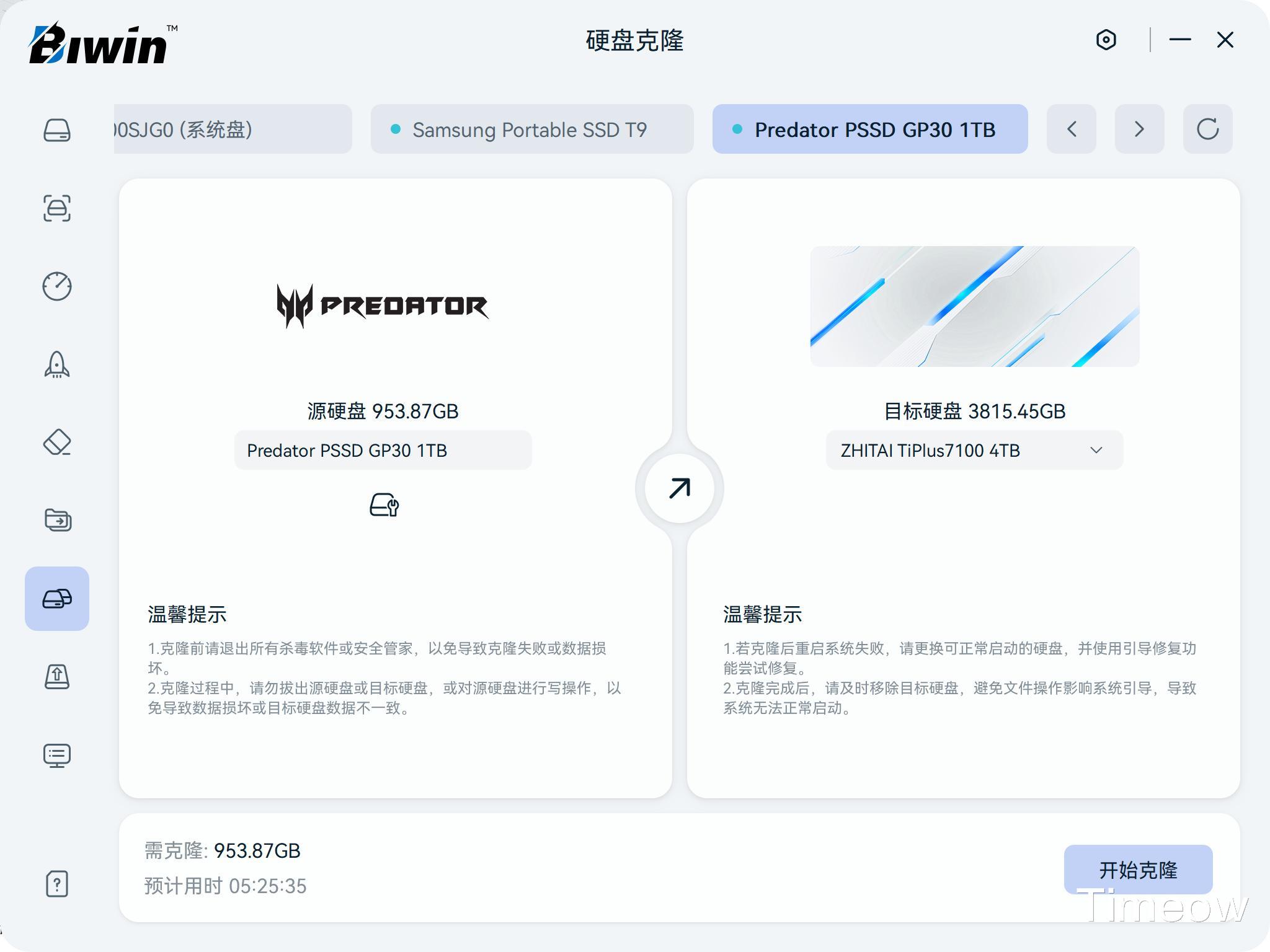Open disk overview sidebar icon

[57, 130]
